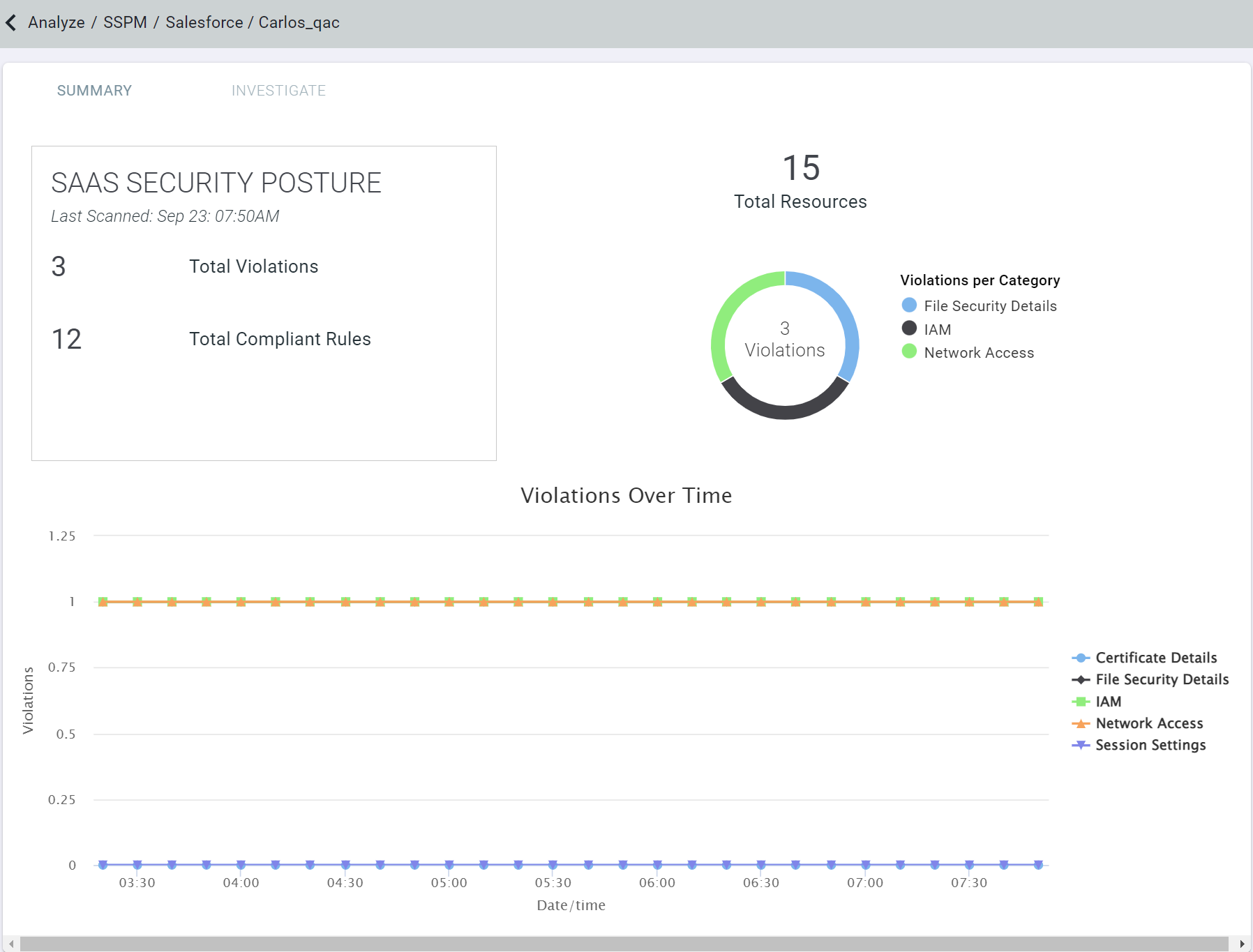
Task: Hide File Security Details line series
Action: click(1162, 679)
